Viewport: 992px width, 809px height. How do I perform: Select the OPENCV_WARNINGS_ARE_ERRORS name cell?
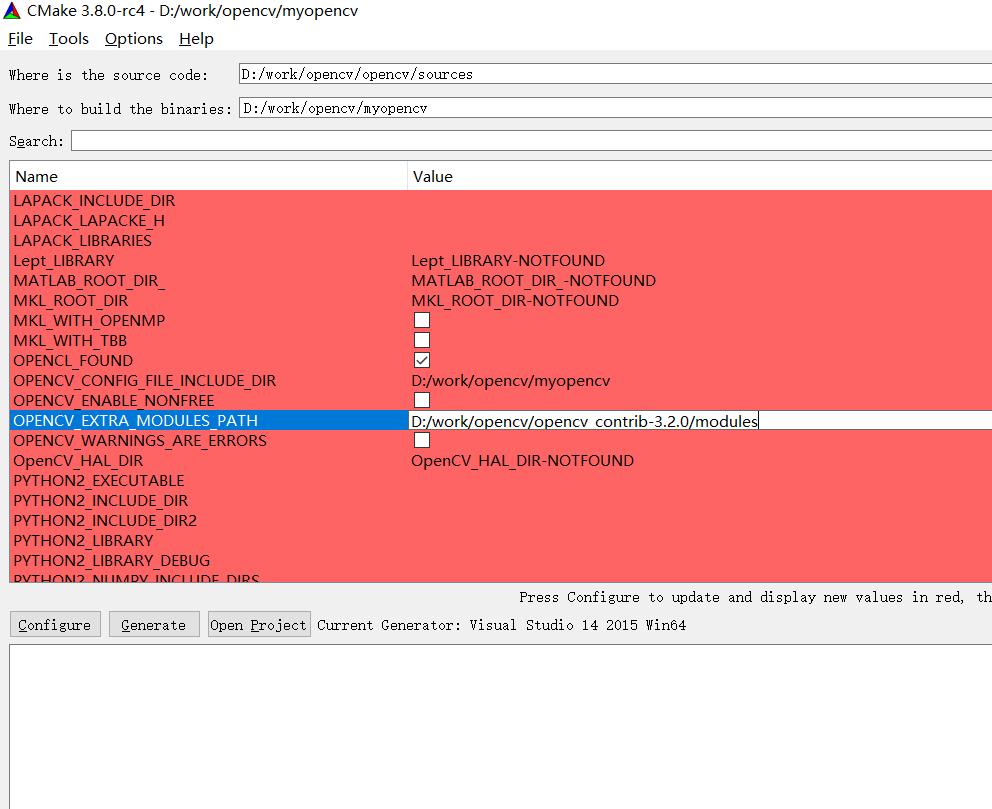(140, 440)
